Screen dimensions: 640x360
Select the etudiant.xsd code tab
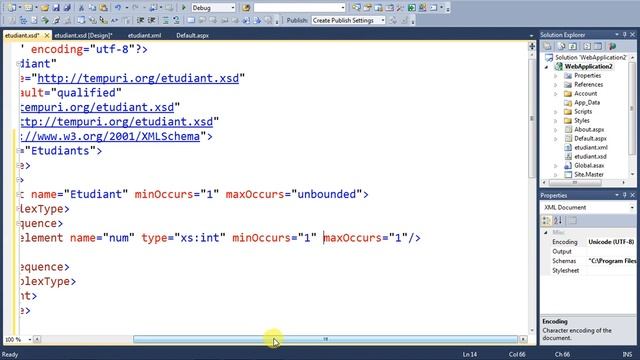(x=22, y=36)
